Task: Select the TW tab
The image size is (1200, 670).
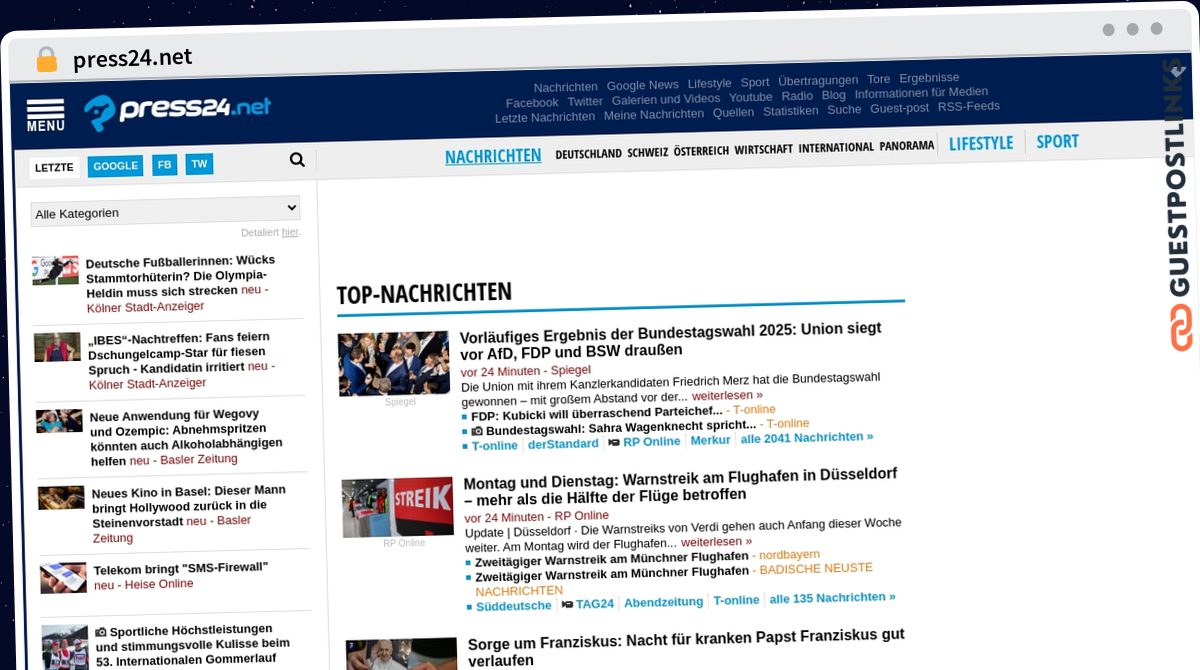Action: point(199,164)
